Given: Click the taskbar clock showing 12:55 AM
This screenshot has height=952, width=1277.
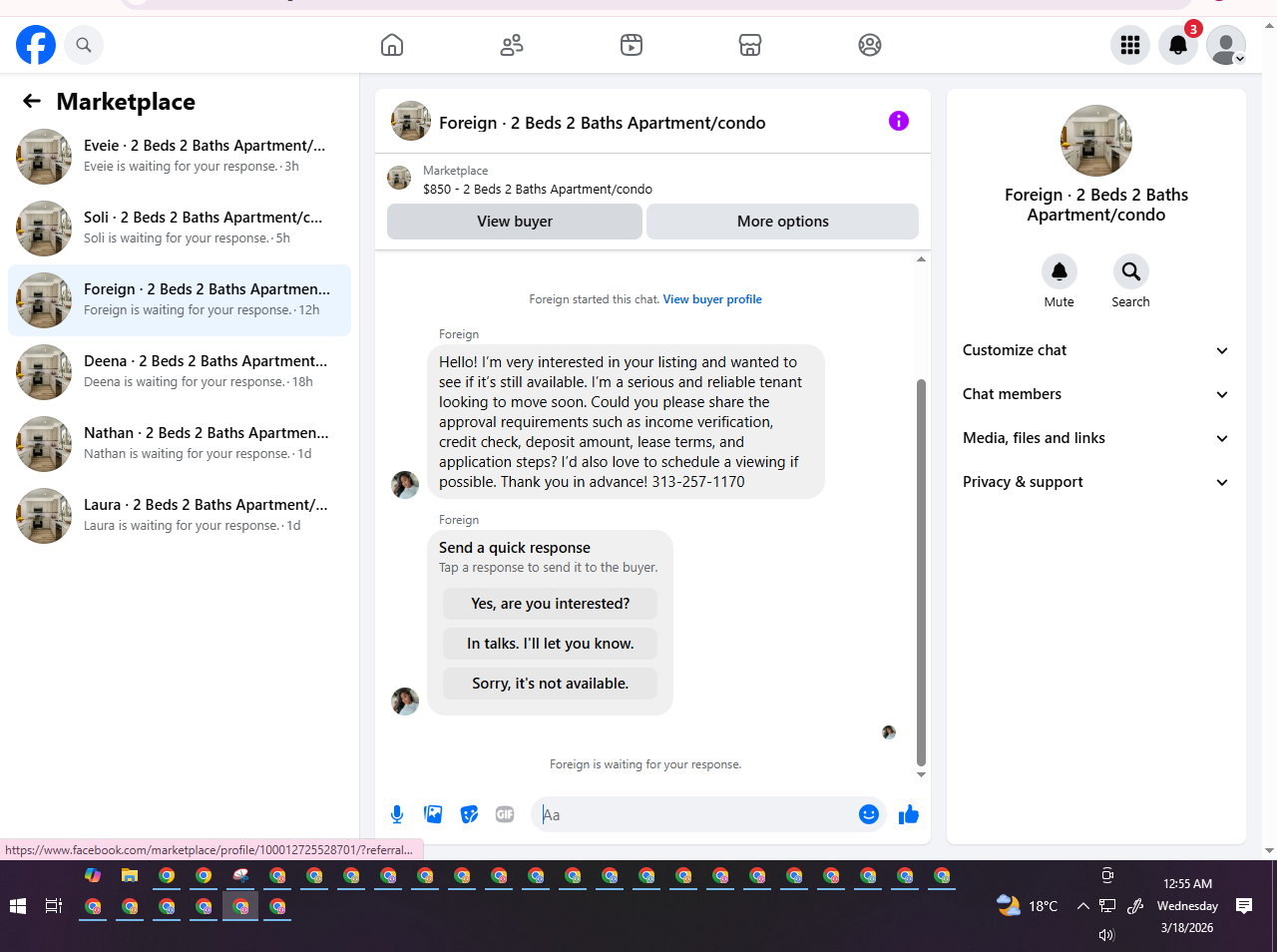Looking at the screenshot, I should click(1187, 883).
